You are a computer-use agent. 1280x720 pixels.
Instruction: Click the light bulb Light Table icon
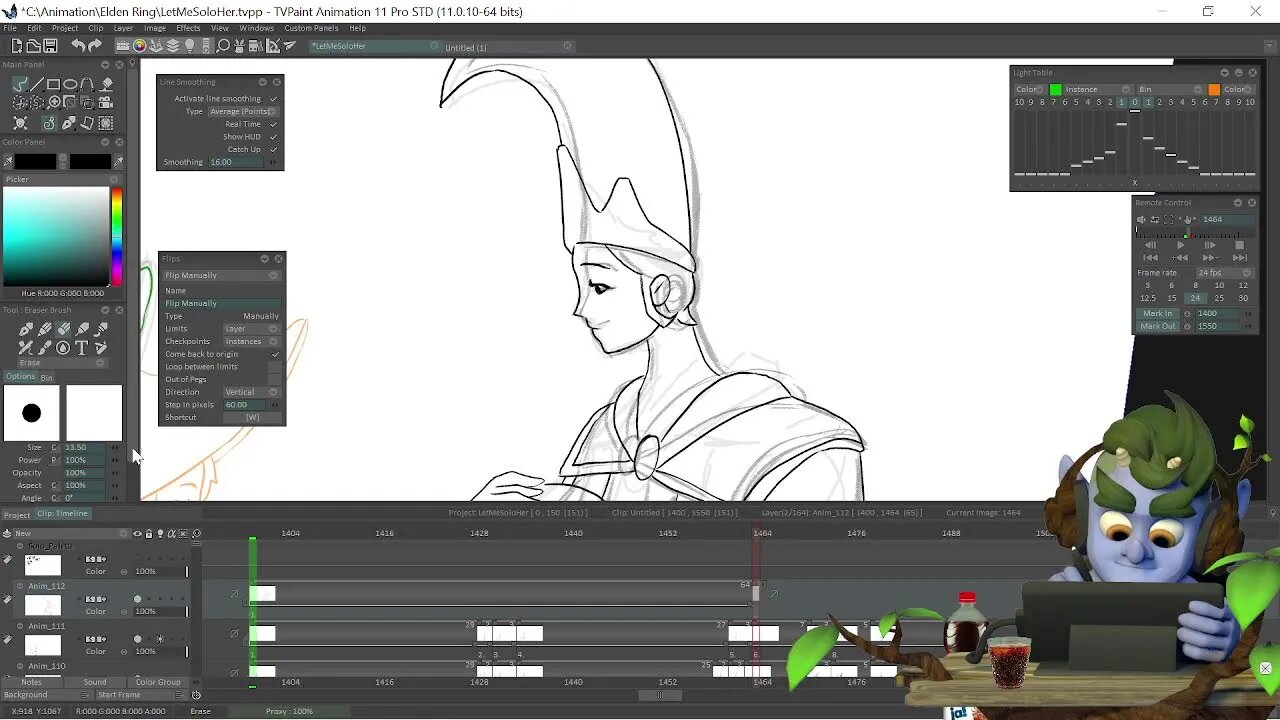189,45
